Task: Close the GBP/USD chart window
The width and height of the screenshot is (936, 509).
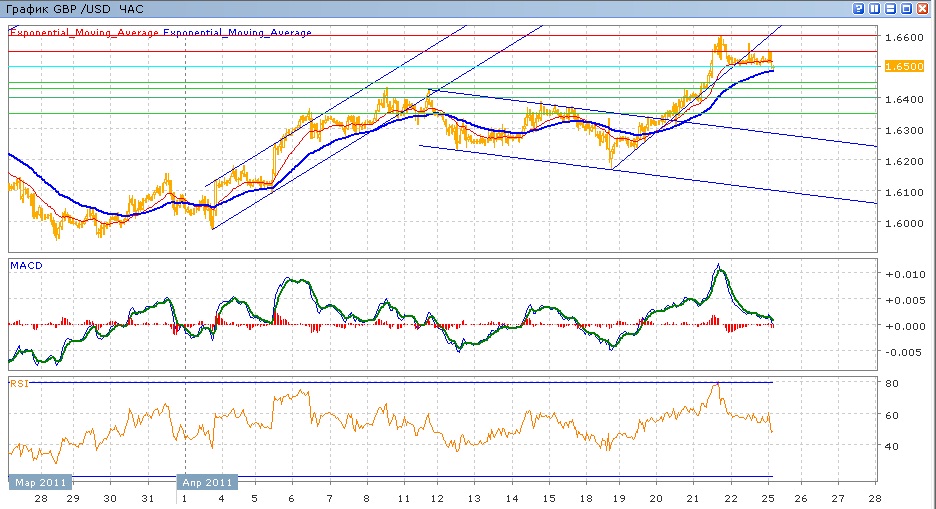Action: click(923, 8)
